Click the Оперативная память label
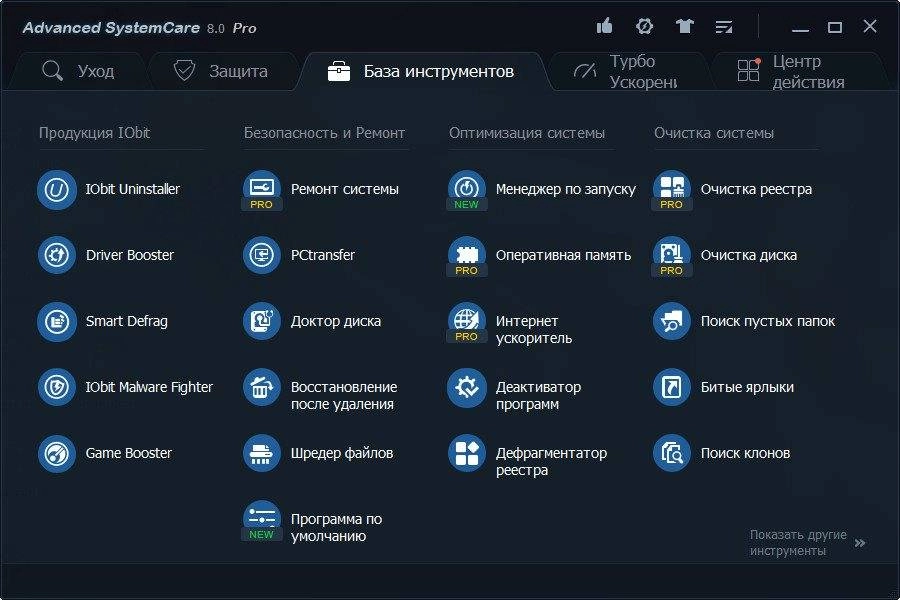 click(x=564, y=255)
